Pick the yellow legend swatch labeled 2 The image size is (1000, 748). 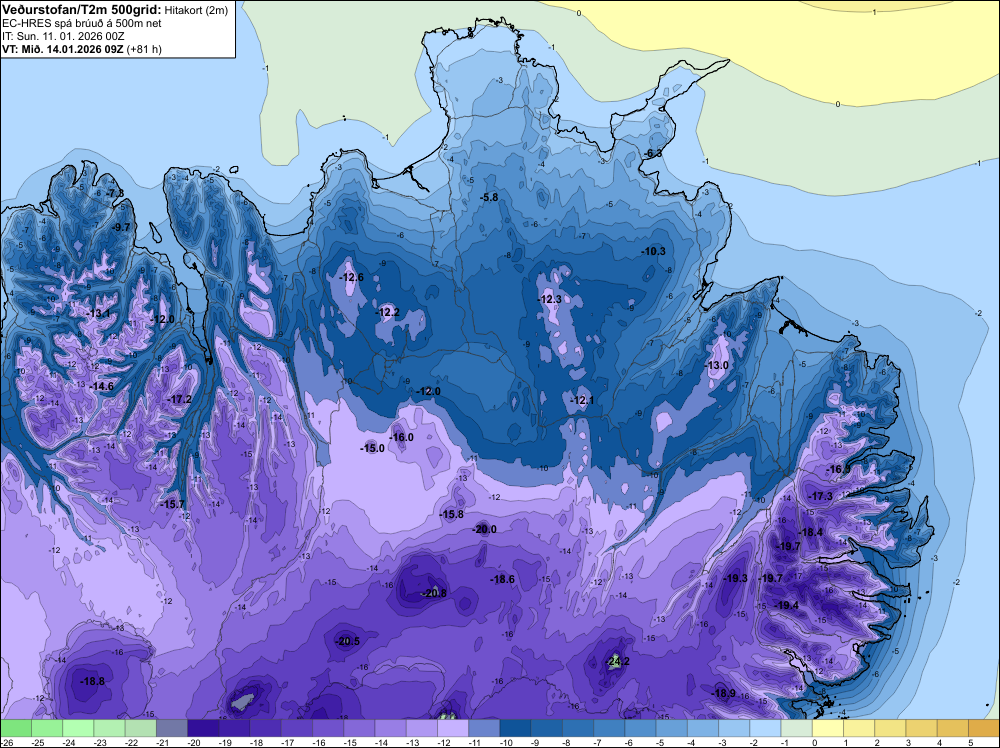[890, 728]
